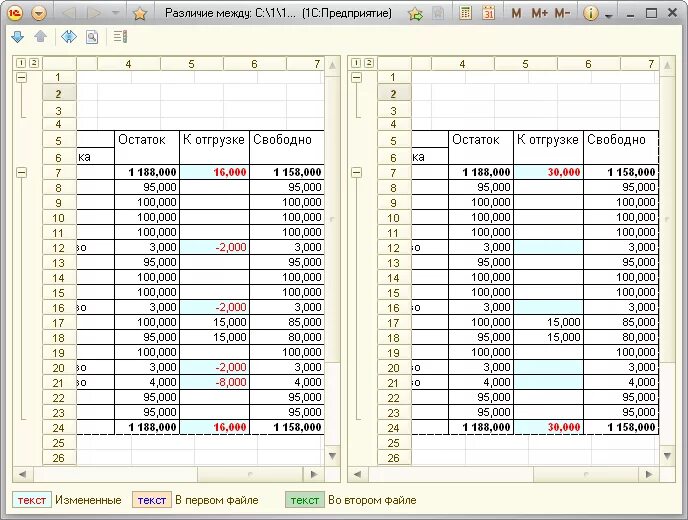
Task: Click the M- memory subtract button
Action: 562,13
